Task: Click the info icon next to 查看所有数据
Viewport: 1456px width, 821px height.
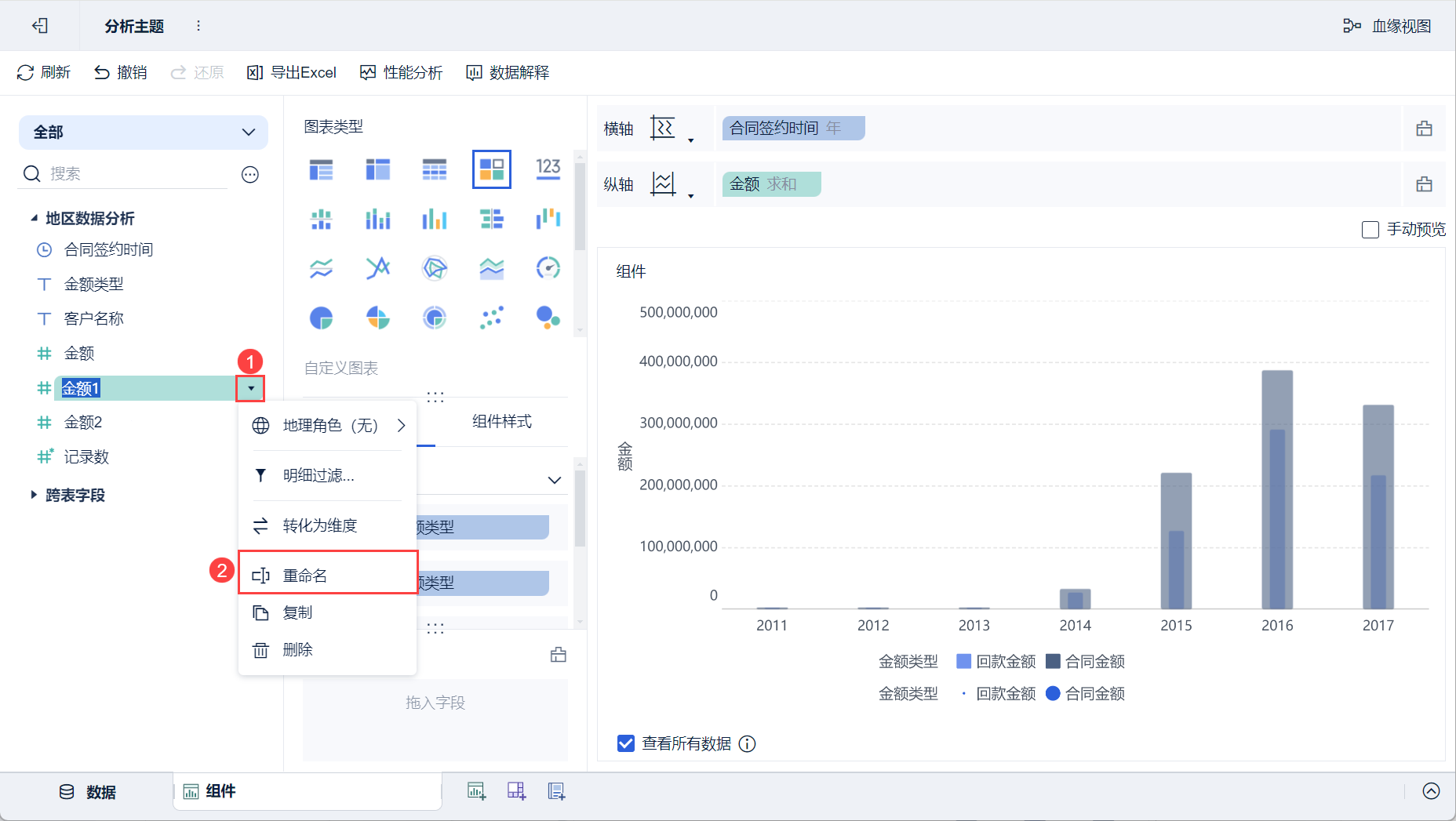Action: tap(748, 743)
